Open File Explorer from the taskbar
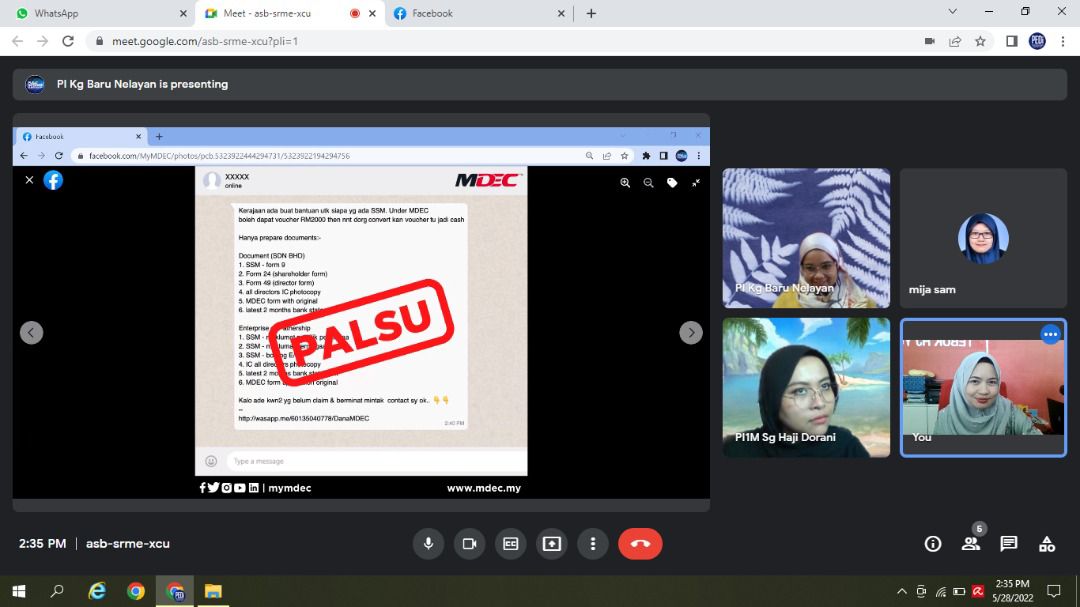 coord(213,591)
